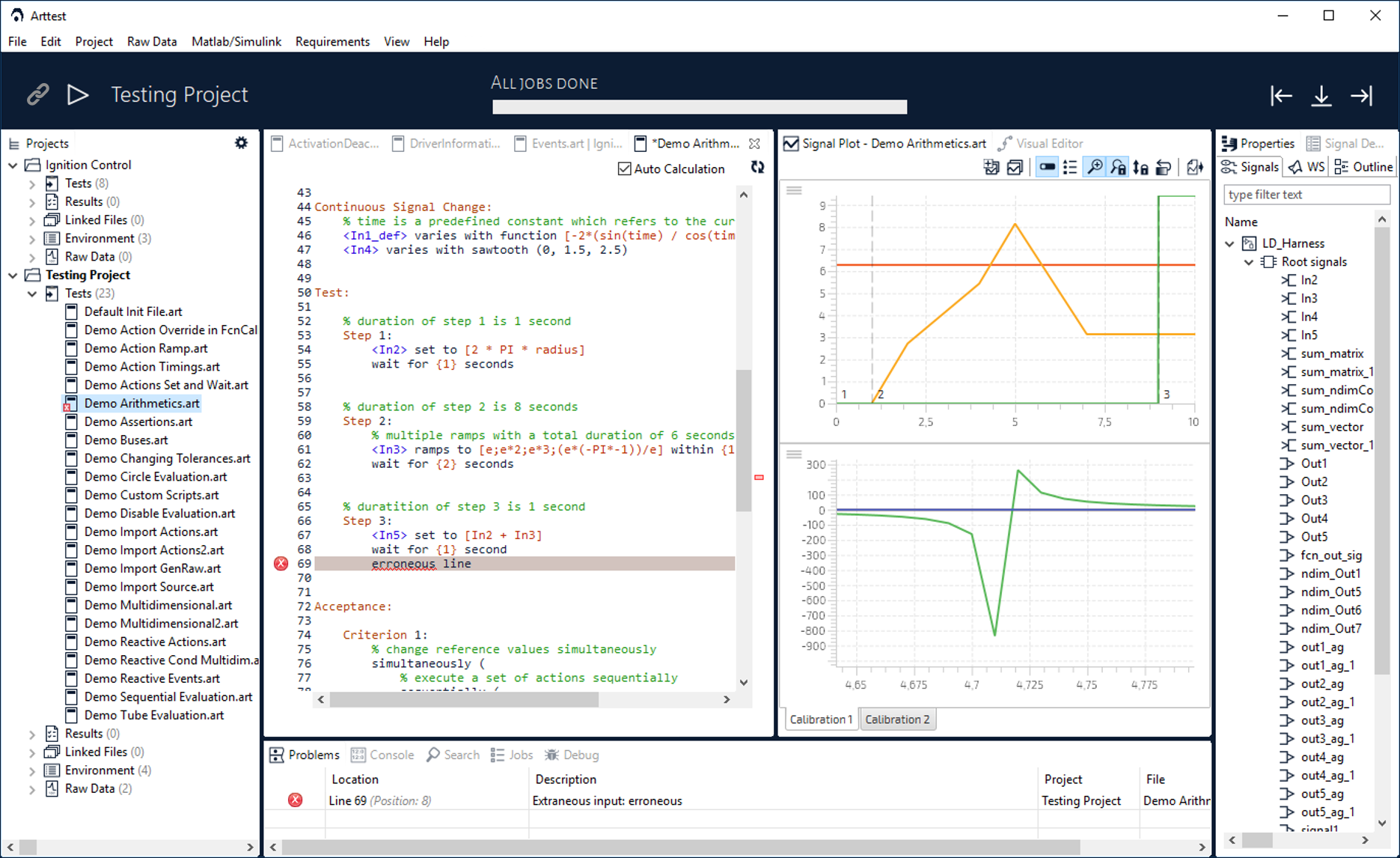Switch to the Calibration 2 tab
The image size is (1400, 858).
click(x=898, y=719)
